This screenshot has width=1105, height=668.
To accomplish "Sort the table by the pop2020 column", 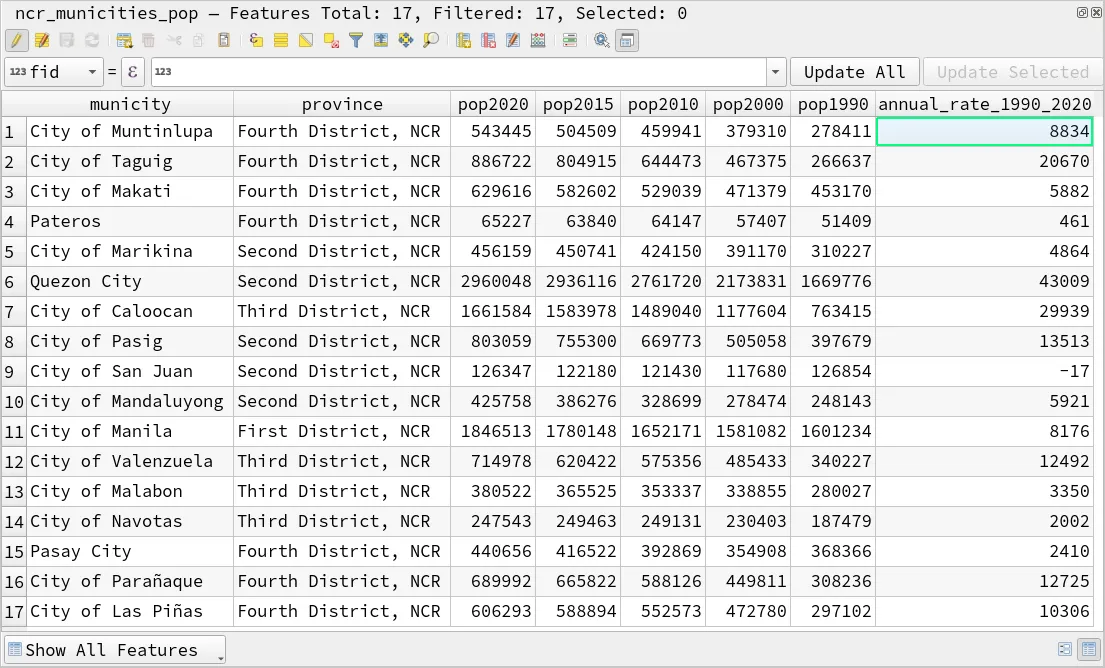I will [x=493, y=103].
